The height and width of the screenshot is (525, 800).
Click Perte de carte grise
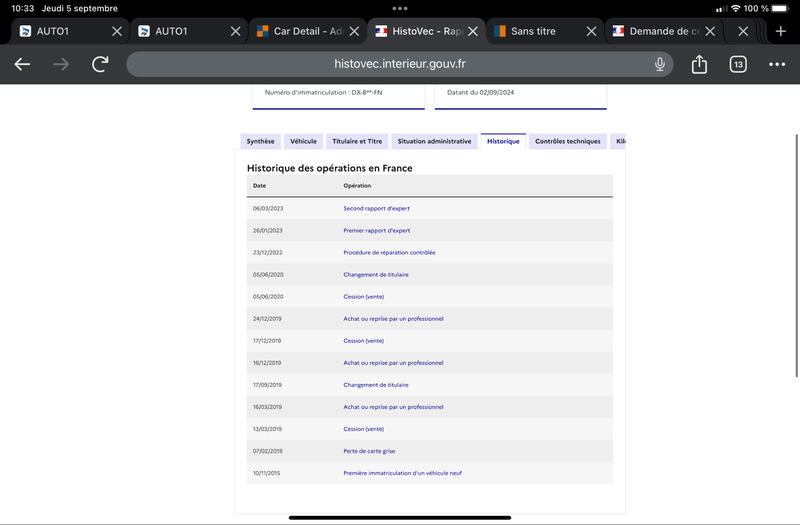[x=369, y=451]
